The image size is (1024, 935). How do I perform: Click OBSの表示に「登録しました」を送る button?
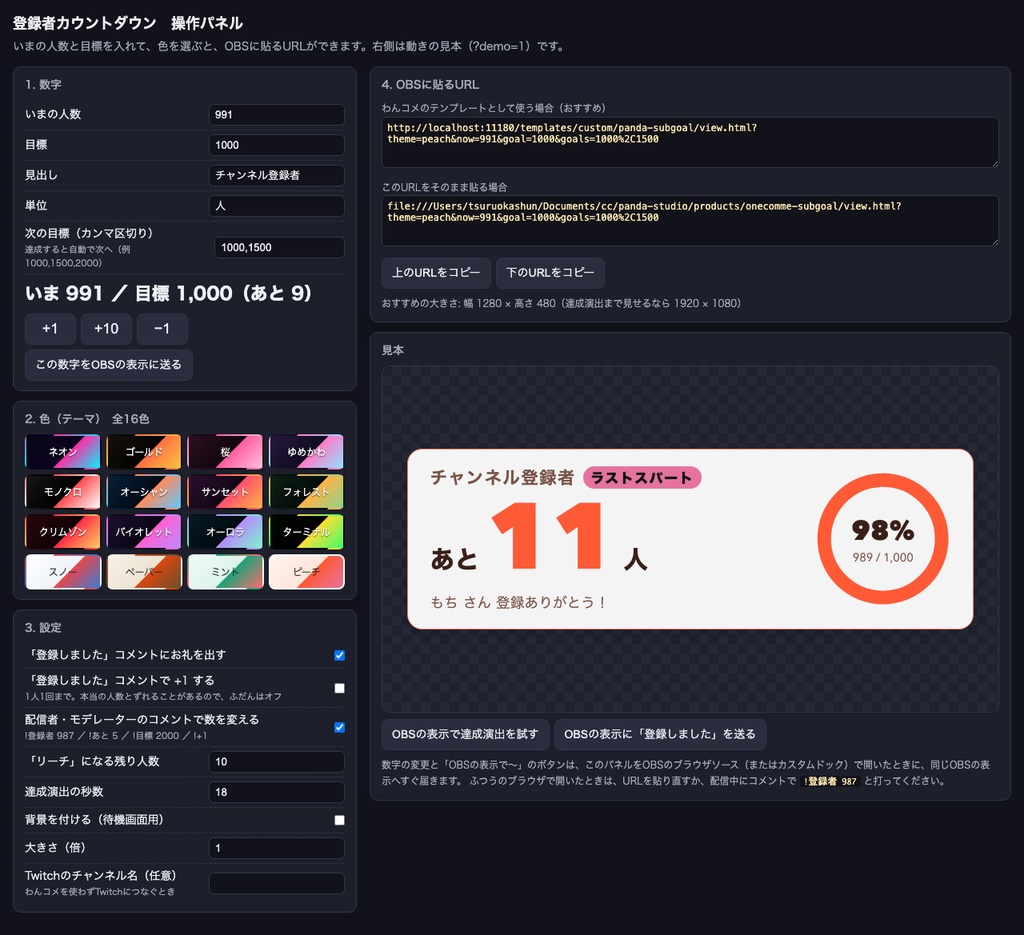[x=660, y=734]
